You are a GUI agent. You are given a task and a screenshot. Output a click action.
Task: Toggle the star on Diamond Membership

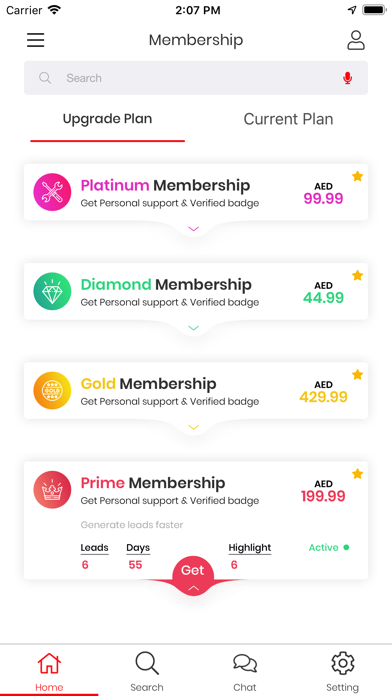(x=357, y=275)
